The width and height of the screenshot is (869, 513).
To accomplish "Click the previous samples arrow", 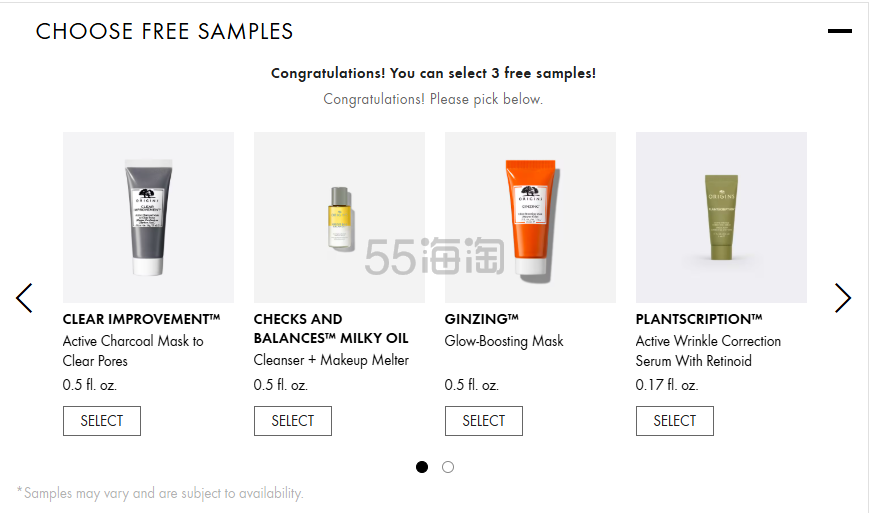I will click(x=24, y=297).
